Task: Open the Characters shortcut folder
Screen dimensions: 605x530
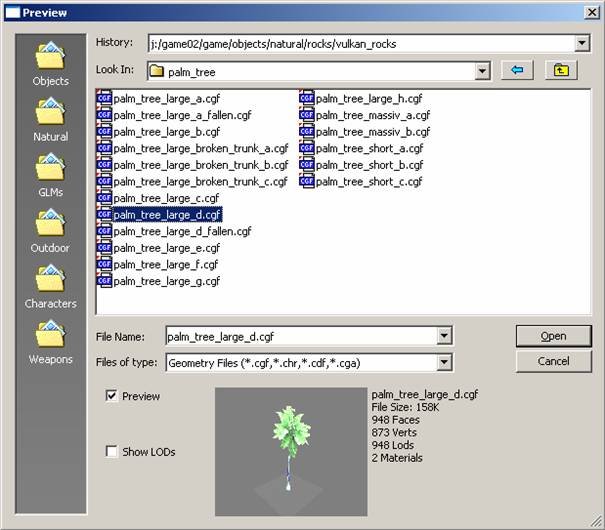Action: click(50, 284)
